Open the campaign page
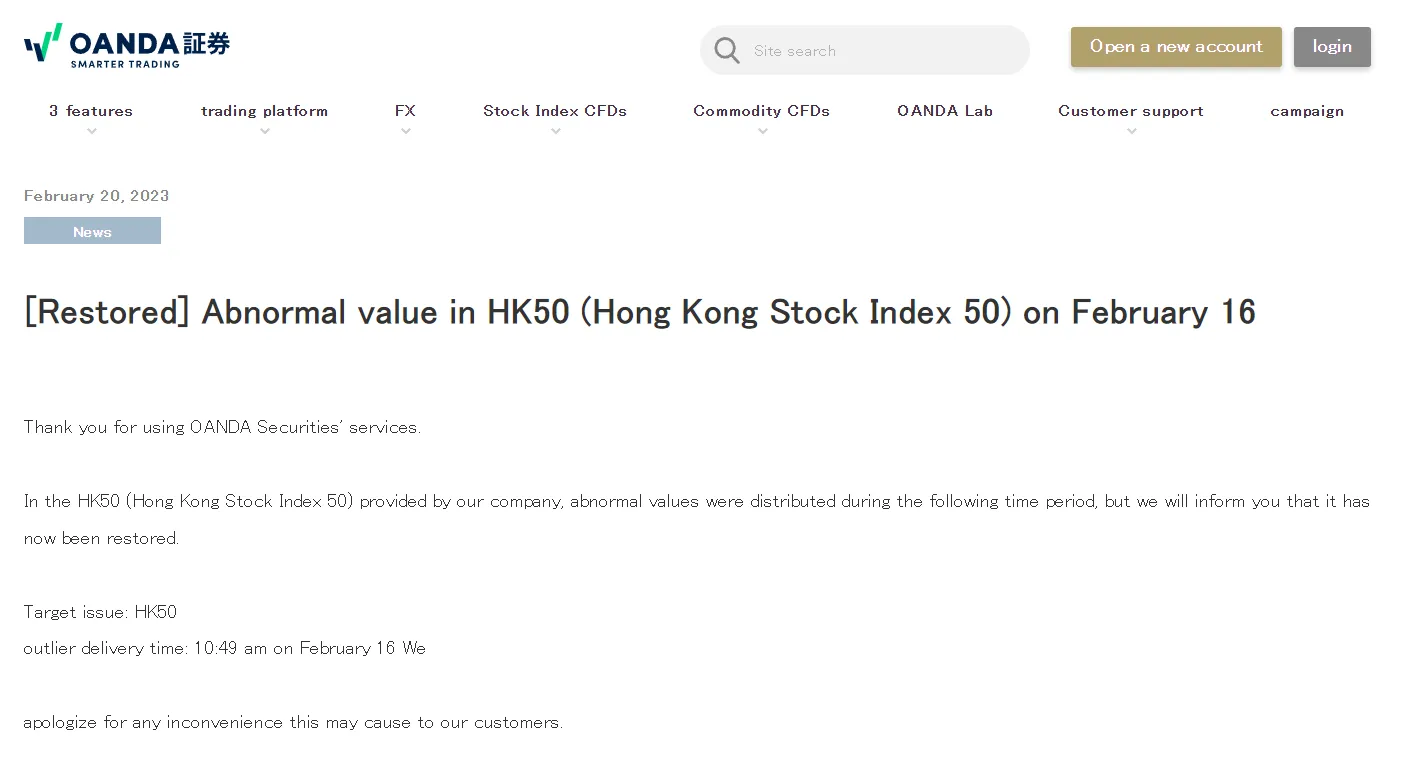The height and width of the screenshot is (762, 1407). pos(1307,111)
